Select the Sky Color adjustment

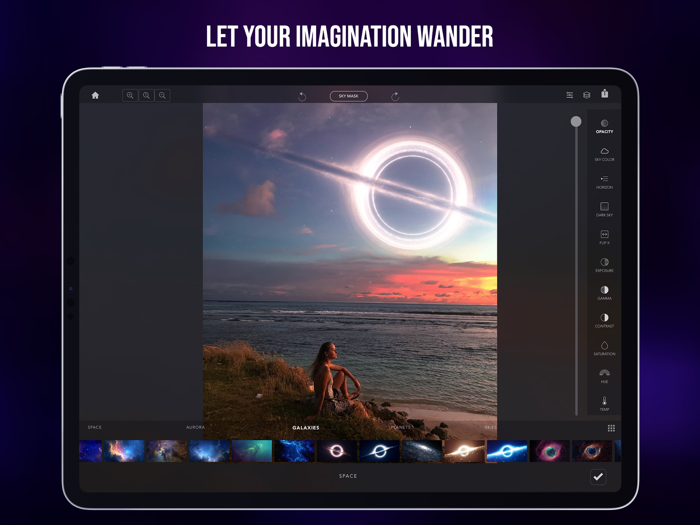click(604, 154)
